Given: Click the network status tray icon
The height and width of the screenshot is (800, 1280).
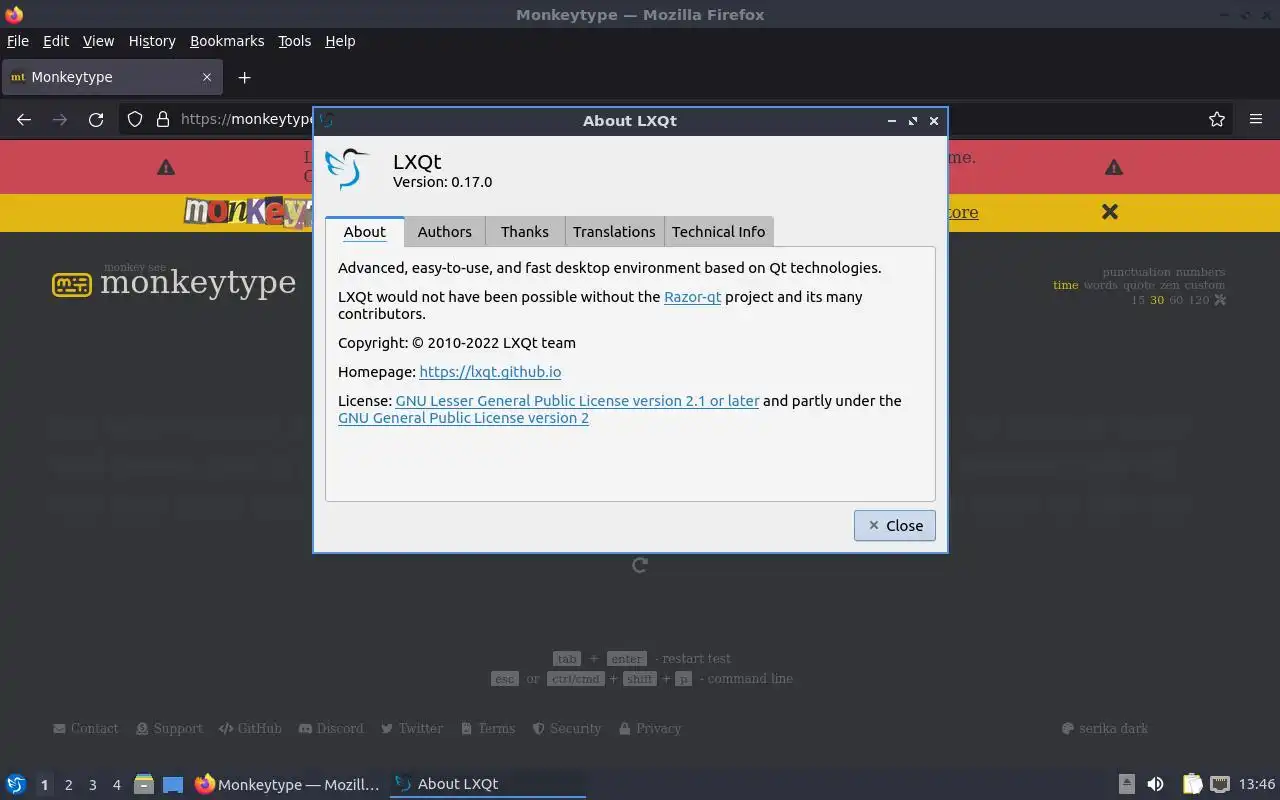Looking at the screenshot, I should pyautogui.click(x=1220, y=784).
